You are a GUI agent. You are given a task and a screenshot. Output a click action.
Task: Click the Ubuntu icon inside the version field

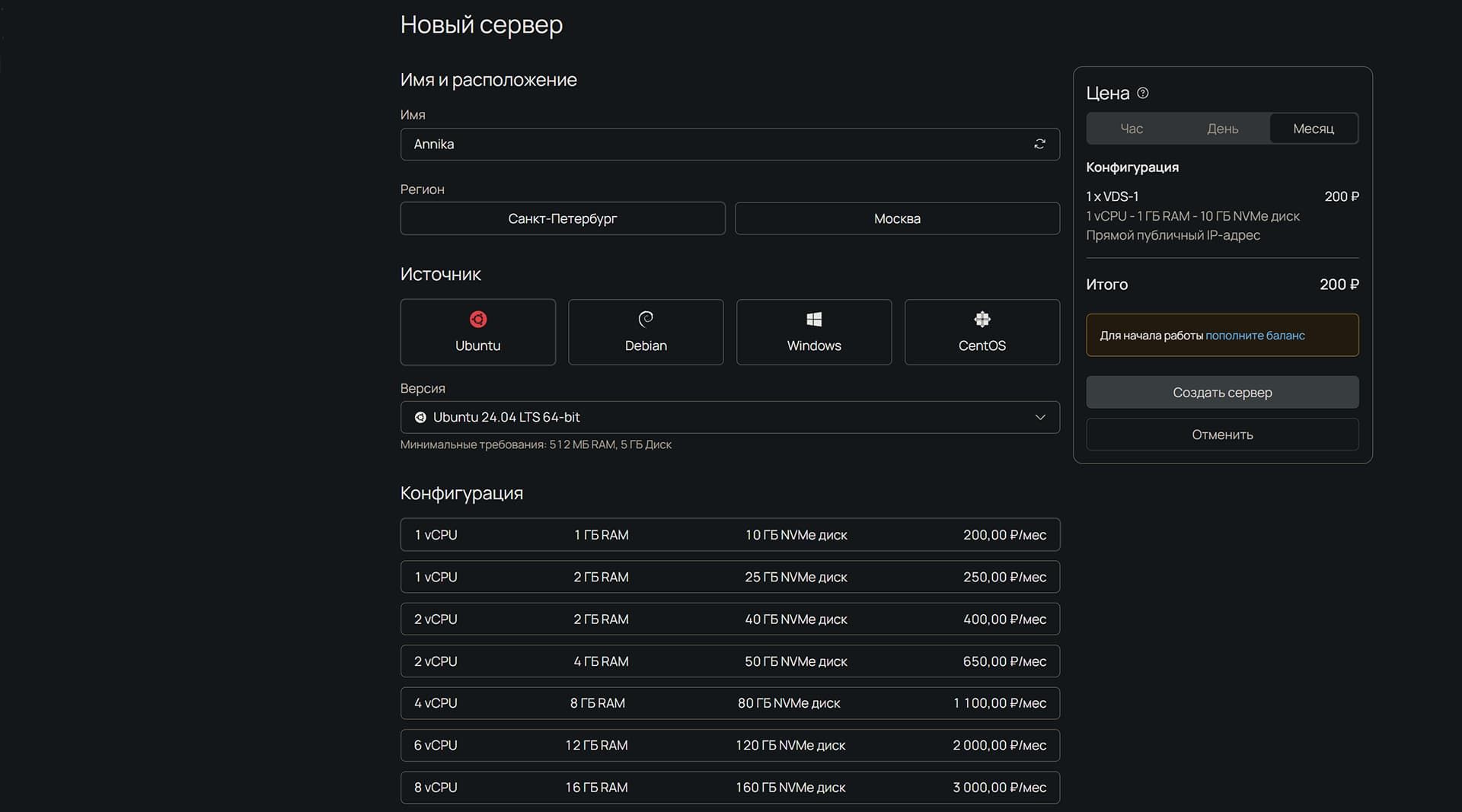tap(420, 417)
